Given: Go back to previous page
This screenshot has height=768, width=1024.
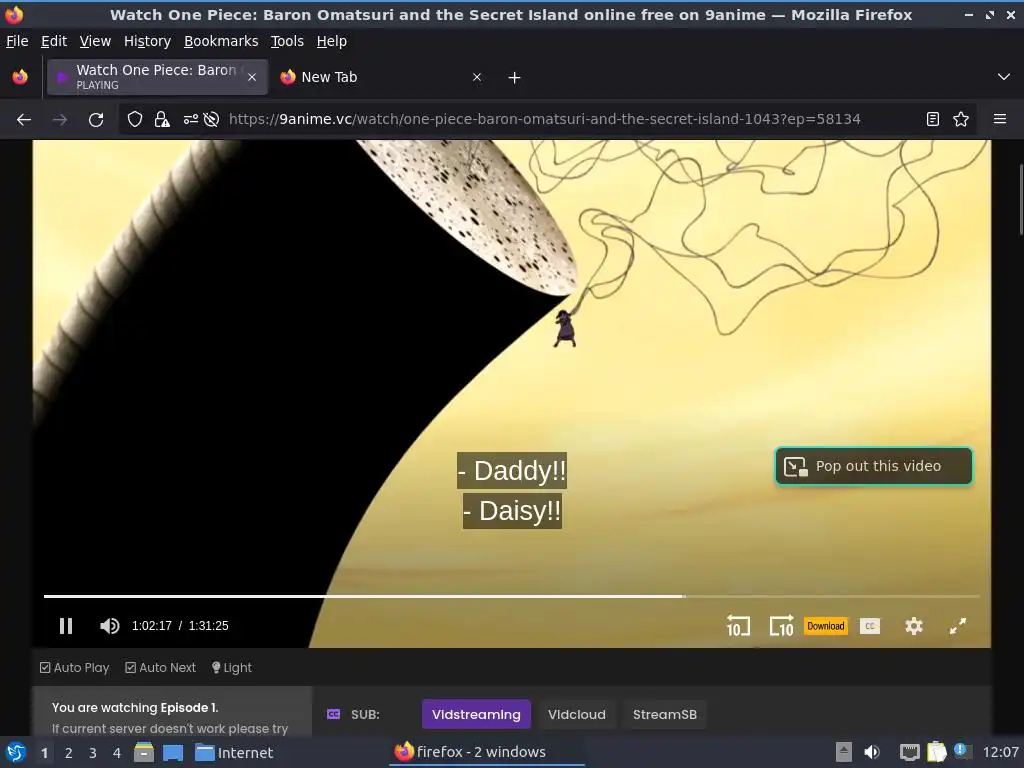Looking at the screenshot, I should [x=24, y=120].
